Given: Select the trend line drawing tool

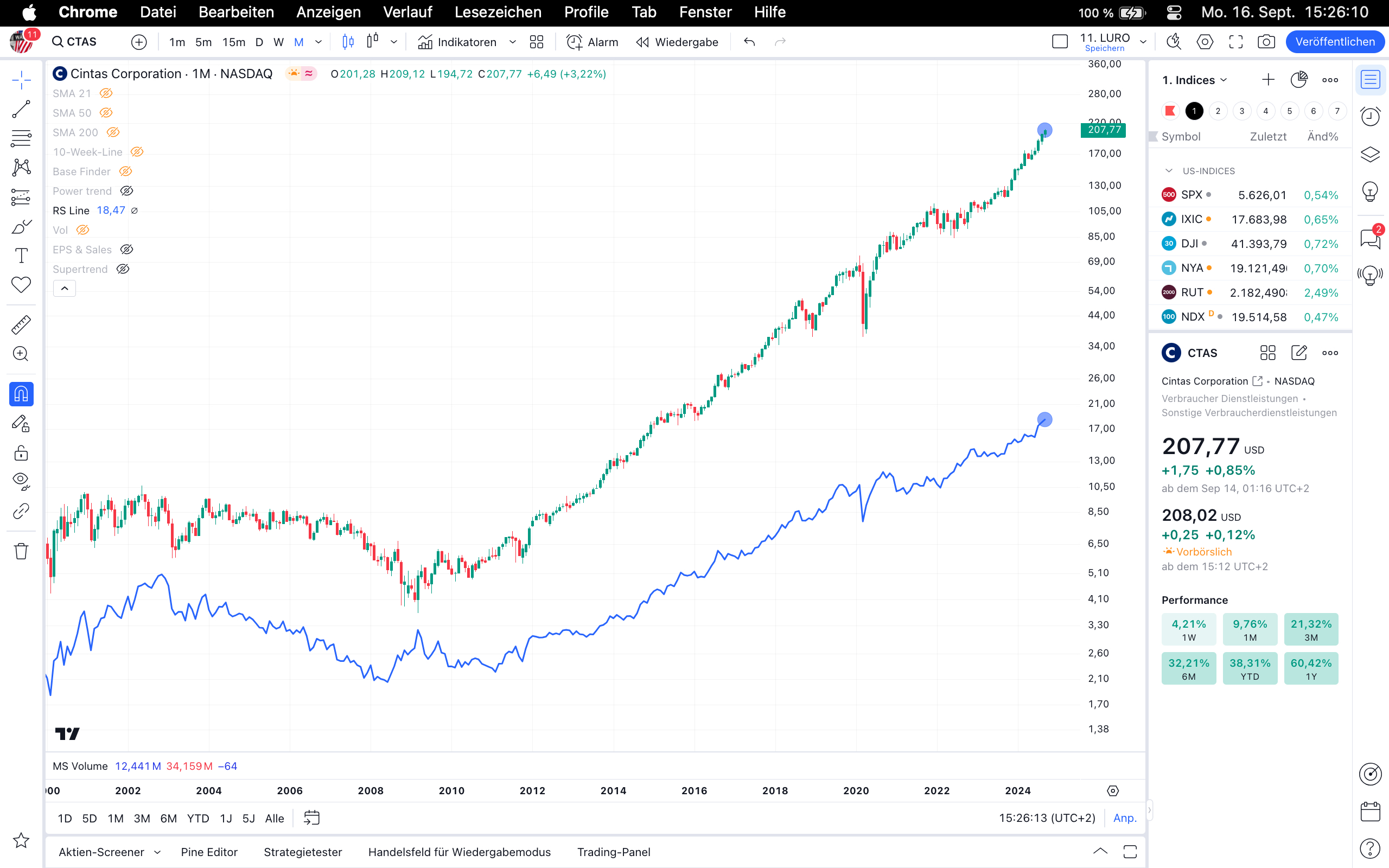Looking at the screenshot, I should pyautogui.click(x=21, y=109).
